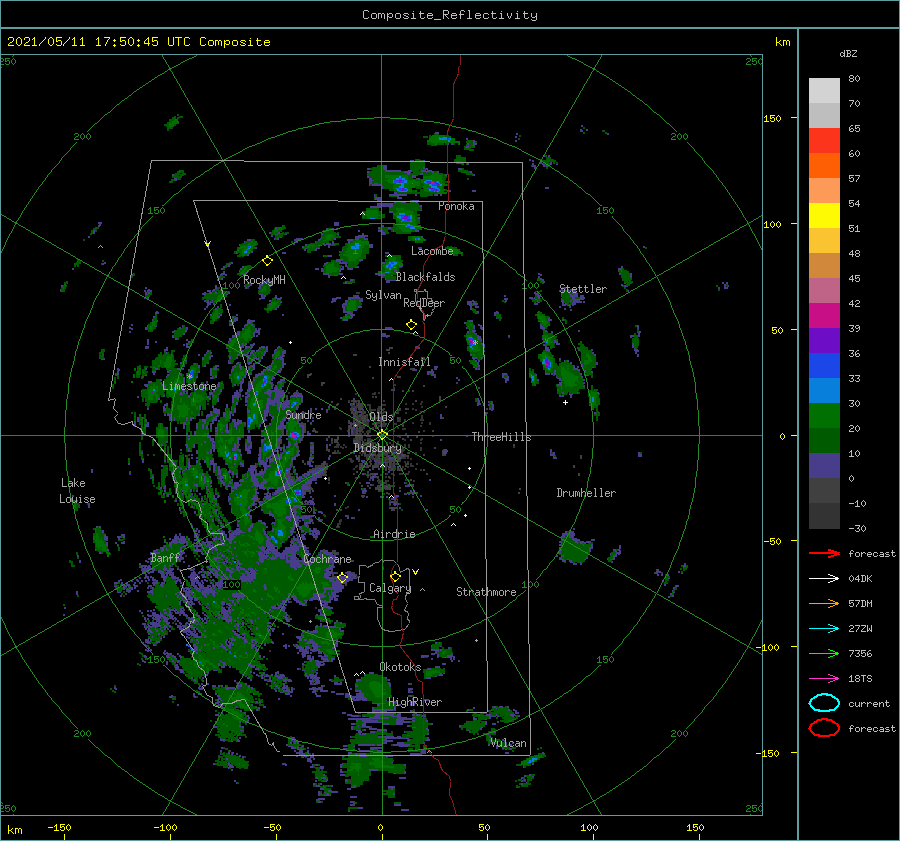Click the Didsbury label
900x841 pixels.
point(377,448)
